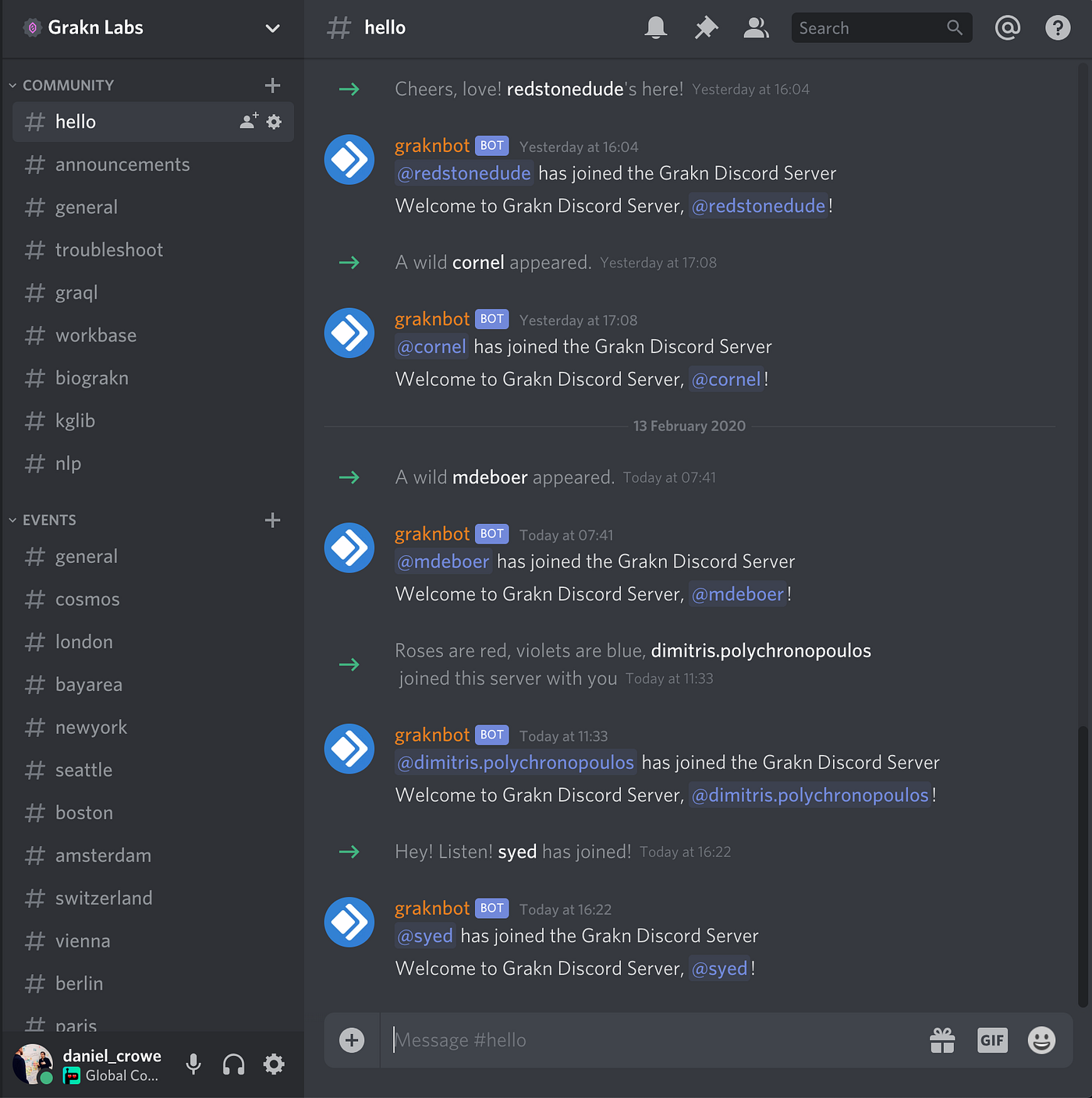Open the berlin channel
1092x1098 pixels.
click(x=153, y=984)
